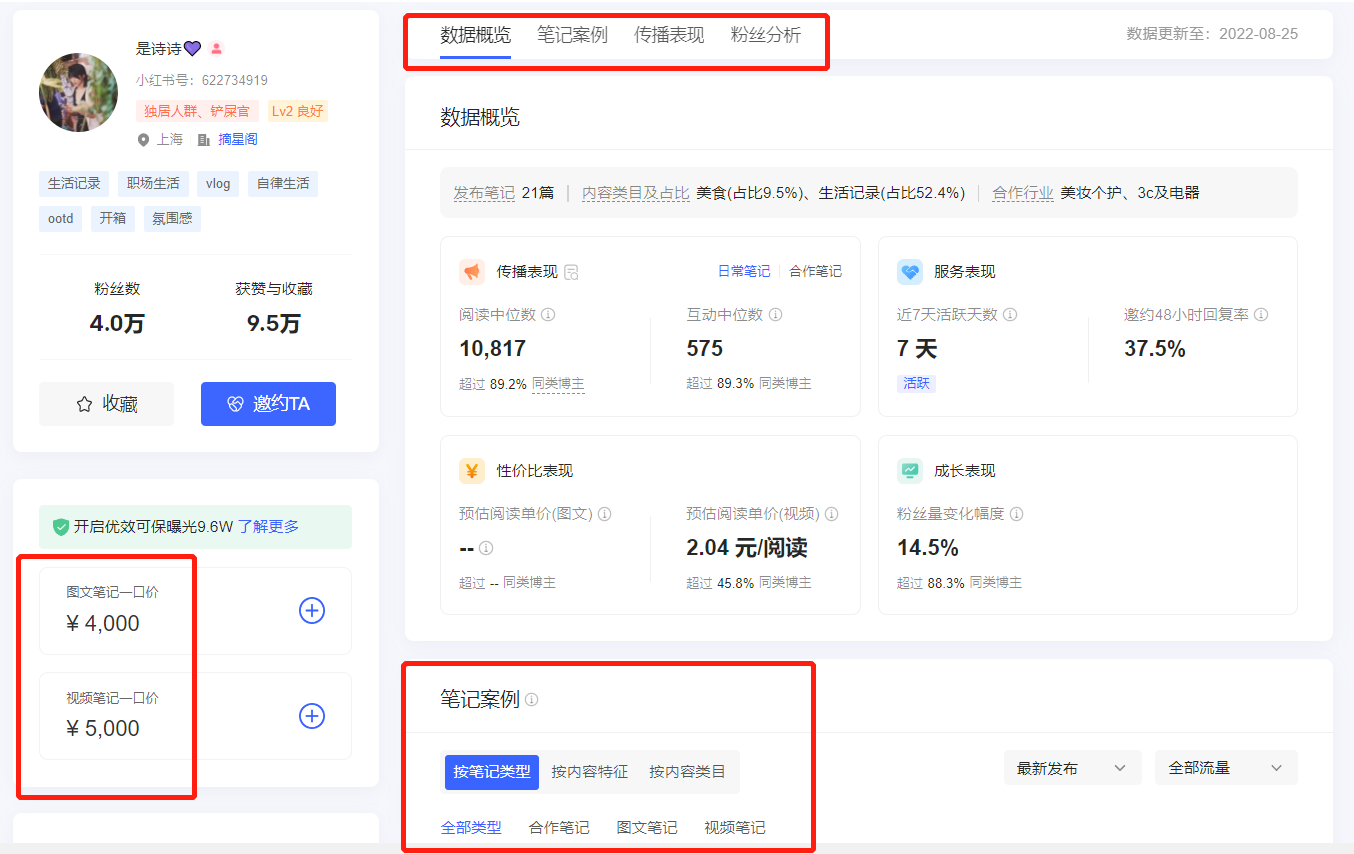Click info icon beside 互动中位数
The width and height of the screenshot is (1354, 854).
[x=775, y=314]
